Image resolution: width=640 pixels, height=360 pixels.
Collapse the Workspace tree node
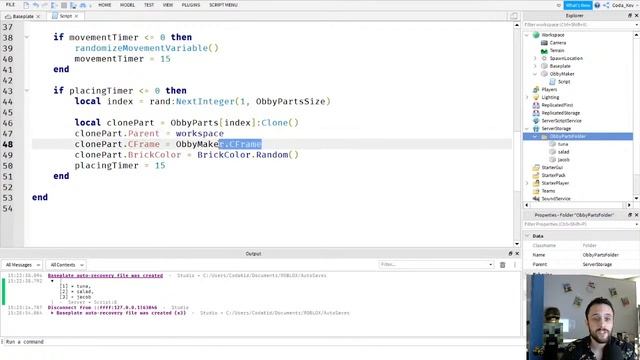pyautogui.click(x=527, y=35)
